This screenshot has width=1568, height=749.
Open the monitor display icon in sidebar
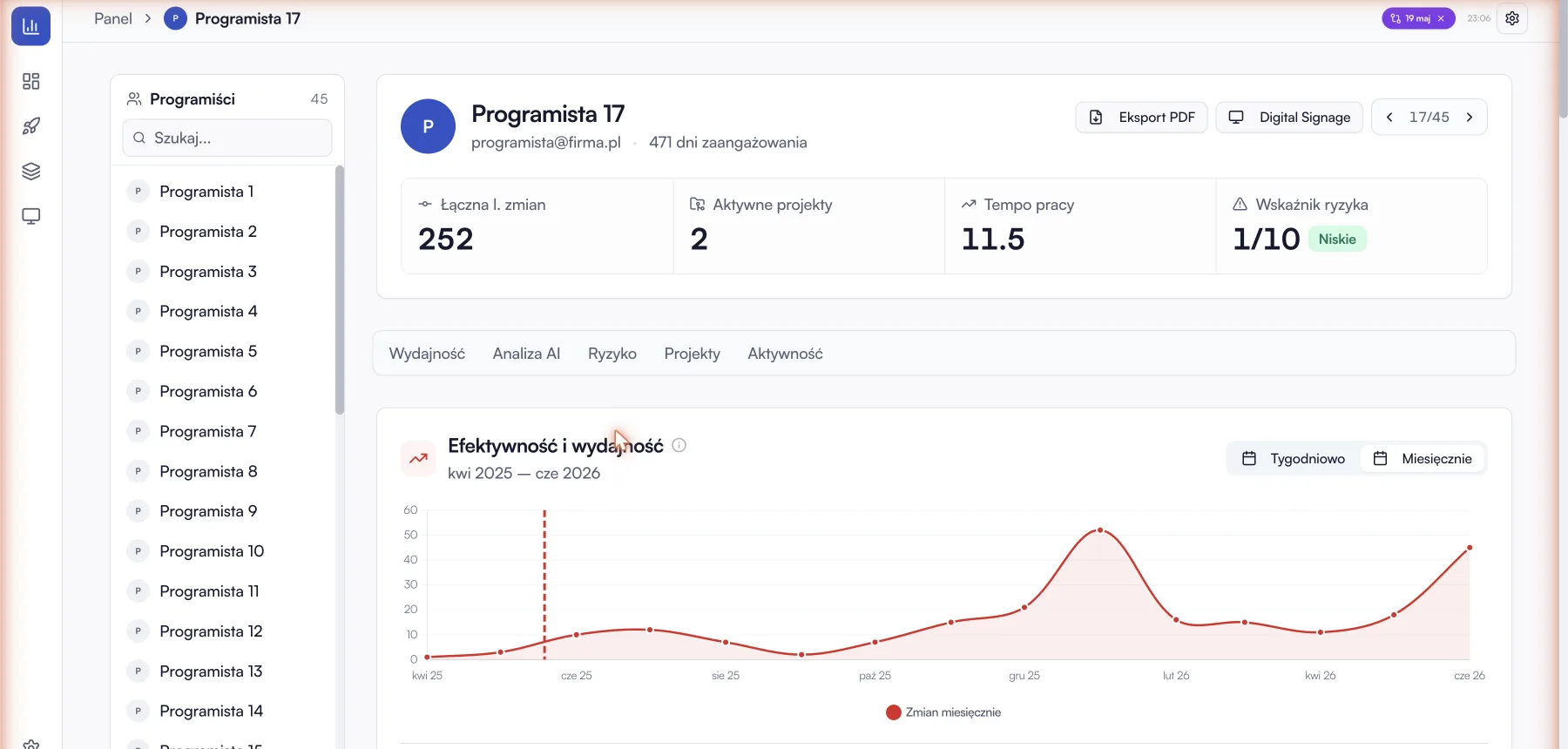31,216
